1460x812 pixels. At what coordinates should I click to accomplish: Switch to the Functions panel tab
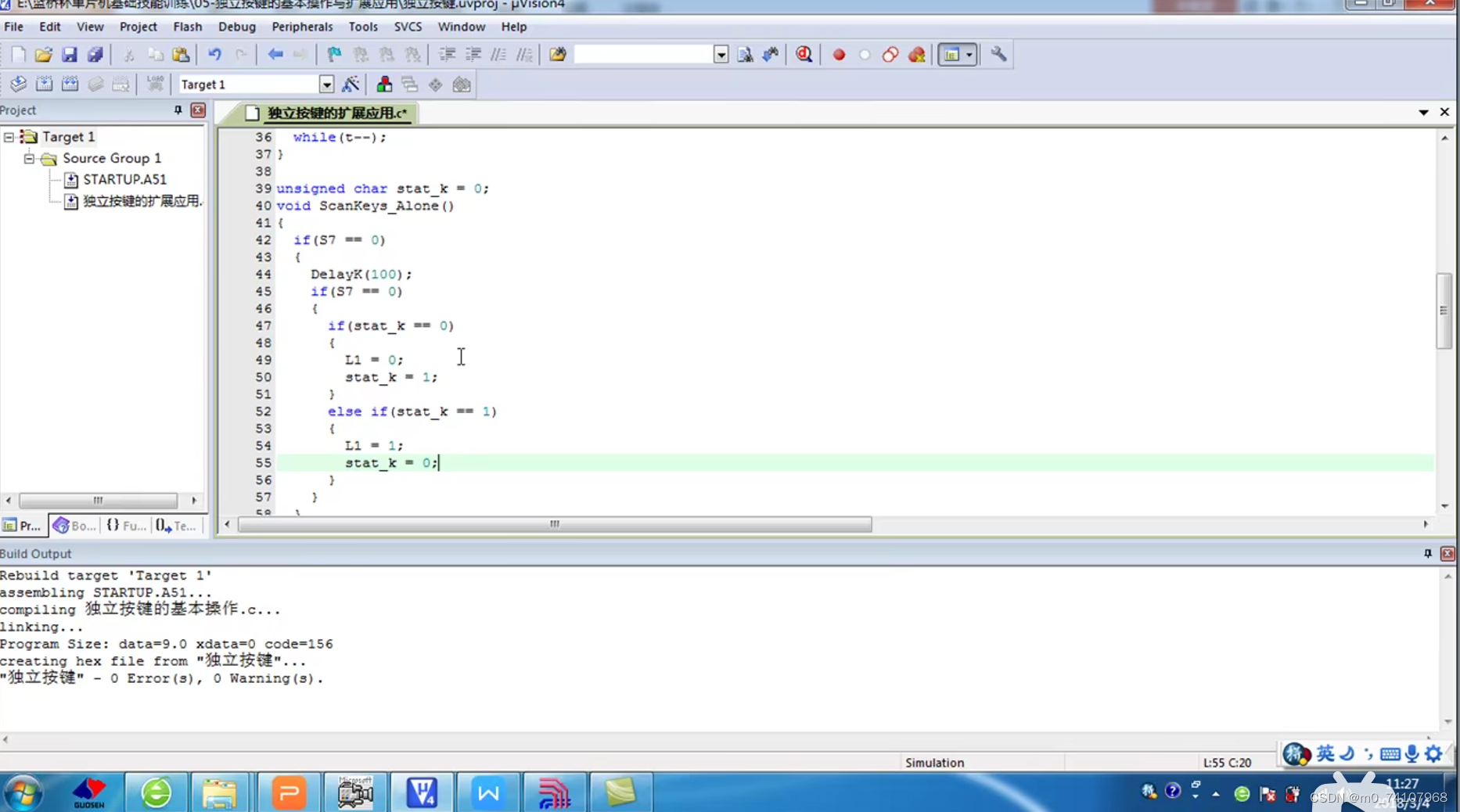[126, 526]
